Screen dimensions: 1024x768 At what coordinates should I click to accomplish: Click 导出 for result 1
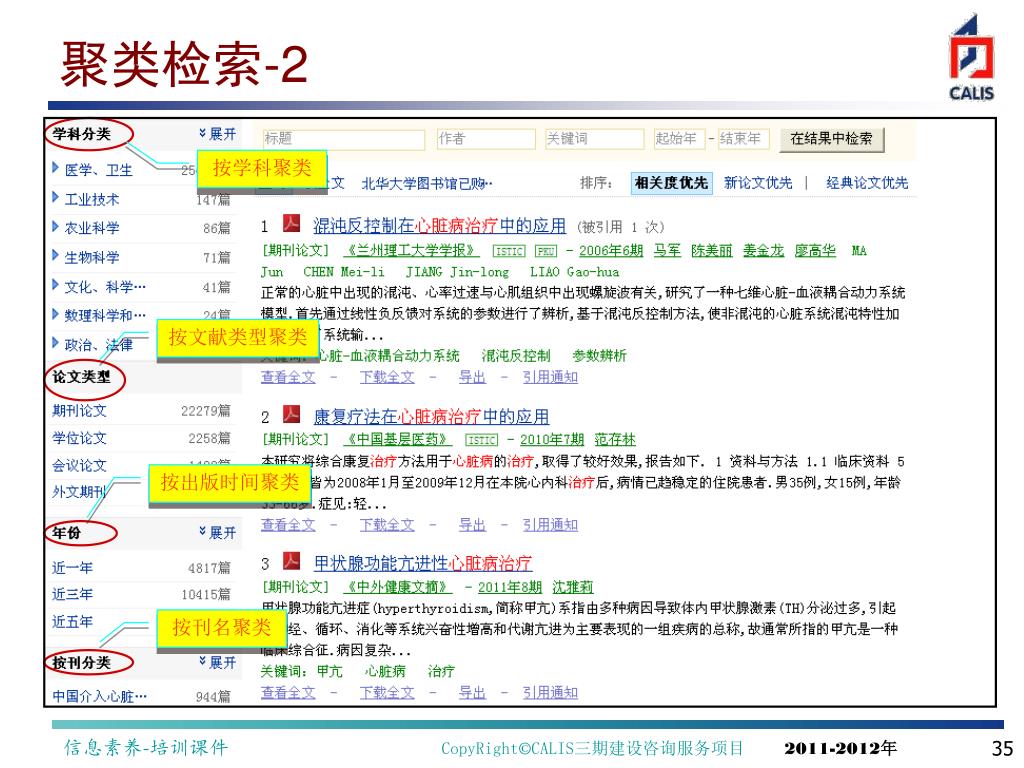(472, 377)
